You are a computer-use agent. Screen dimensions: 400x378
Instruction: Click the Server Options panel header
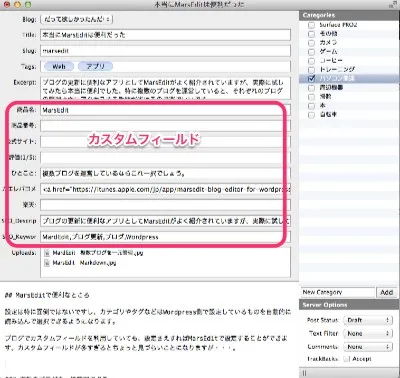[x=349, y=305]
